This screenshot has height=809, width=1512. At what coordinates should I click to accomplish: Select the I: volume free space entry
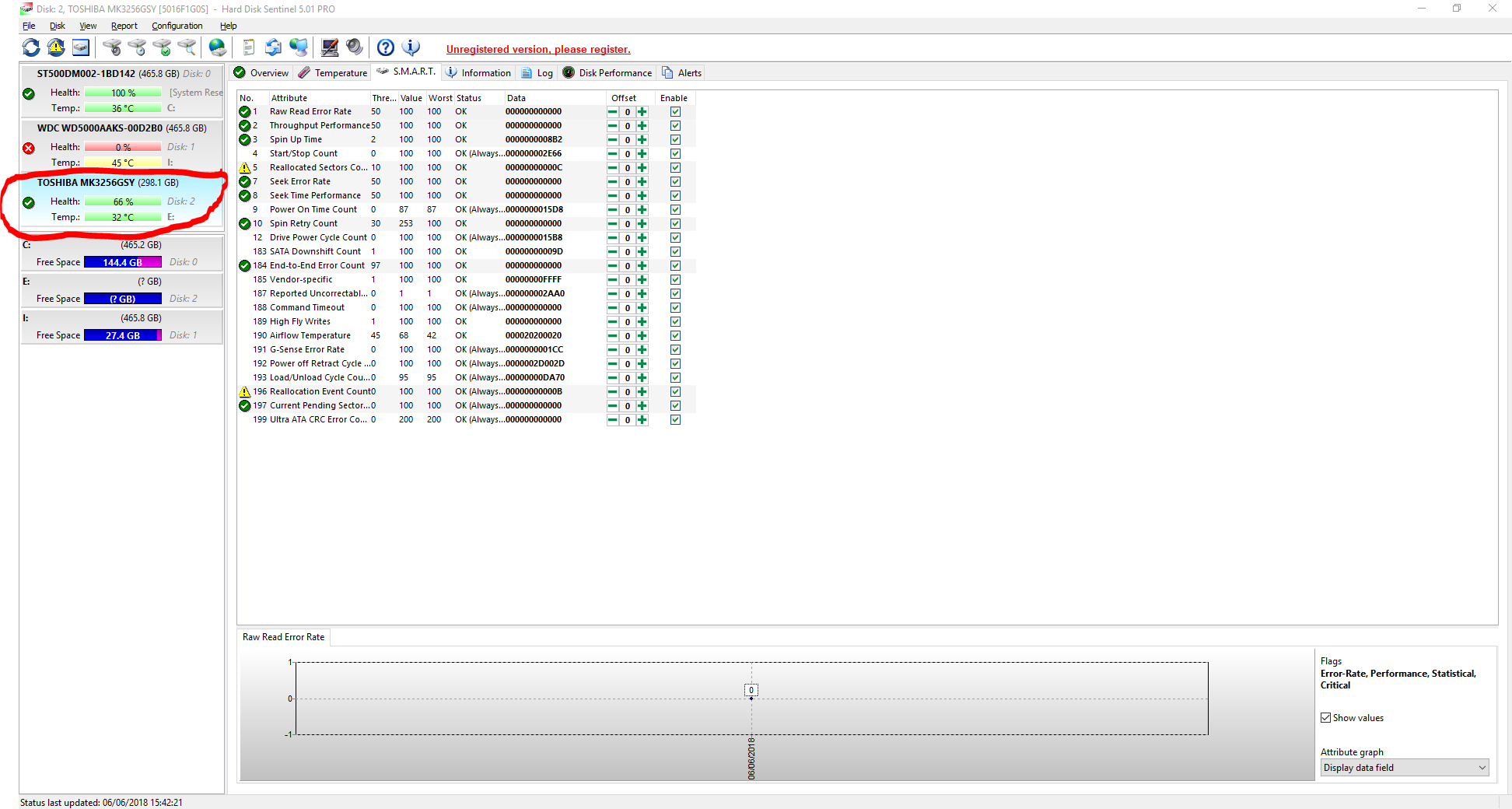click(122, 327)
